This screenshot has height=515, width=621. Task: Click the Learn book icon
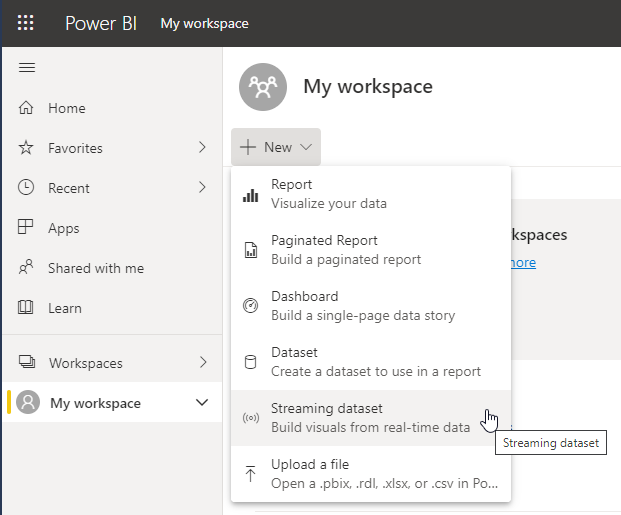pos(25,307)
